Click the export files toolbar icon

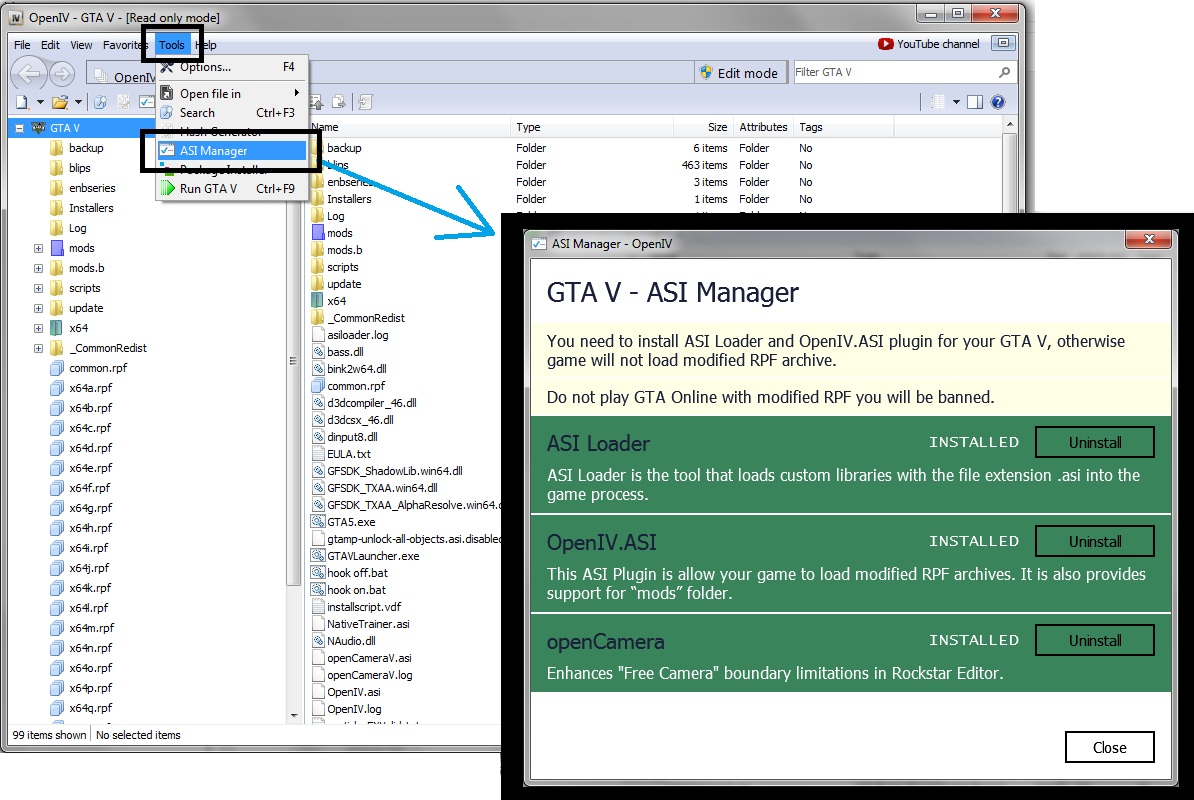point(339,102)
